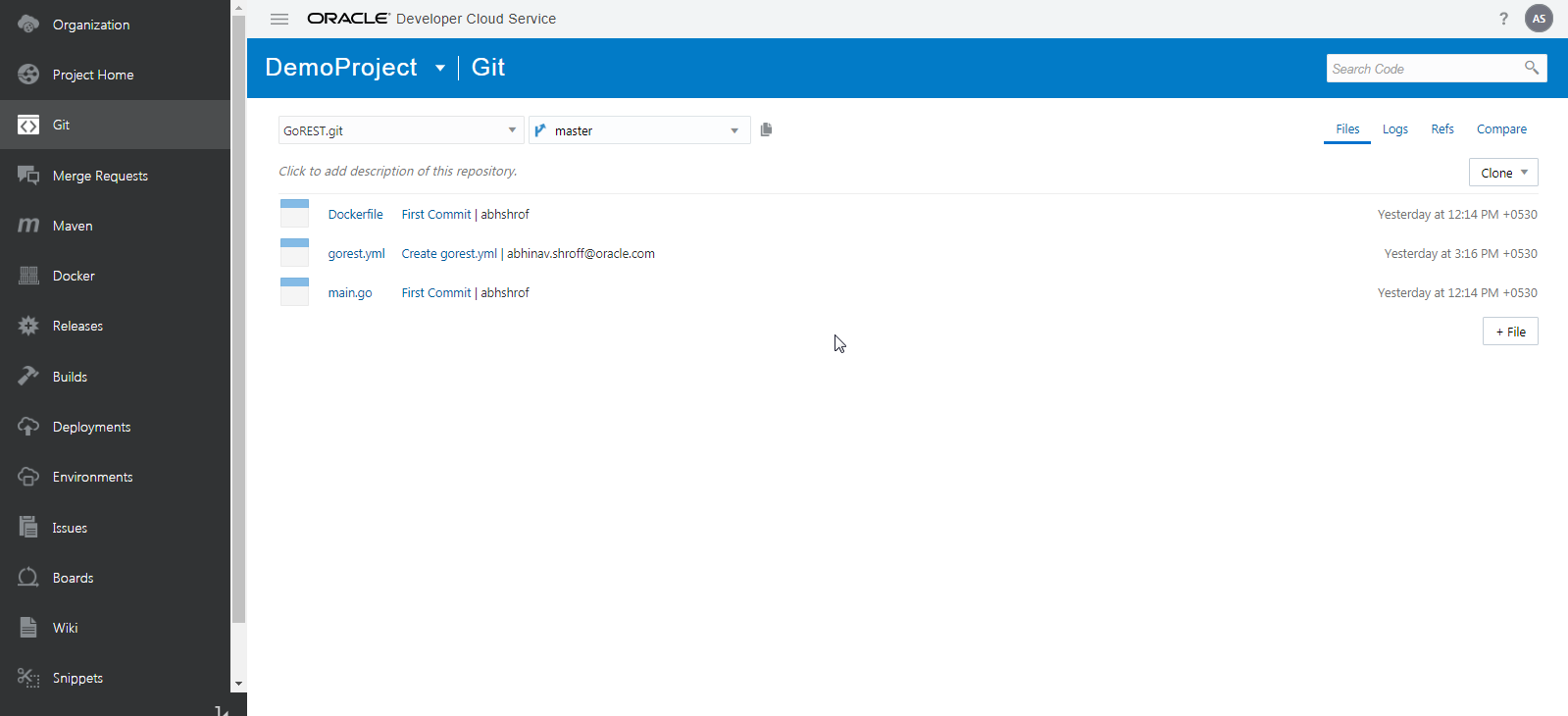Open the GoREST.git repository dropdown
The height and width of the screenshot is (716, 1568).
pyautogui.click(x=401, y=130)
